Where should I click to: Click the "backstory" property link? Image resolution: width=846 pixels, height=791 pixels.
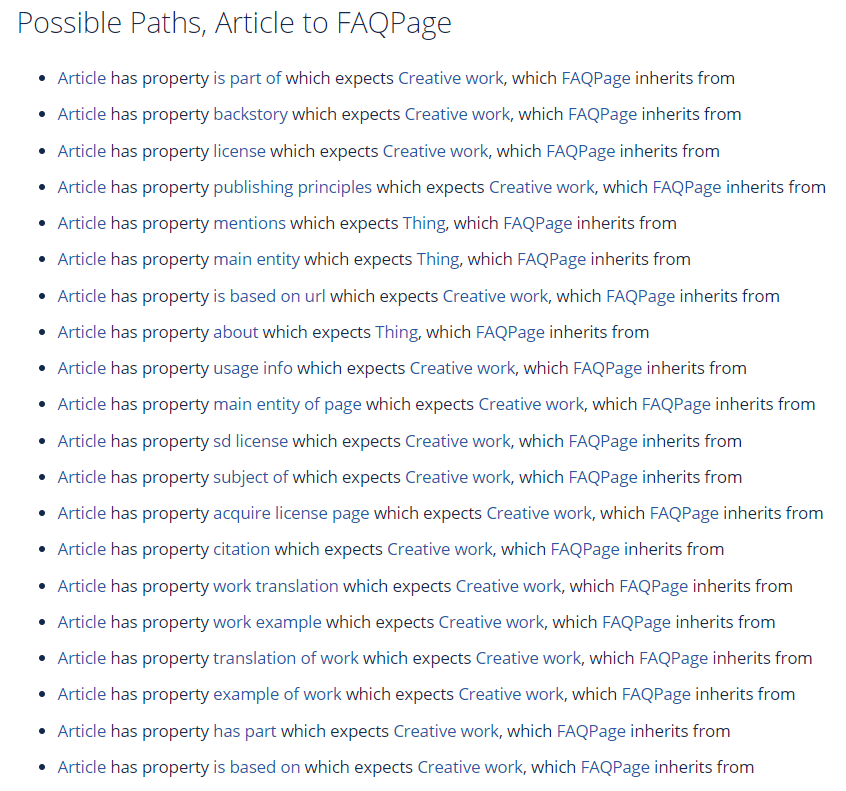click(250, 114)
